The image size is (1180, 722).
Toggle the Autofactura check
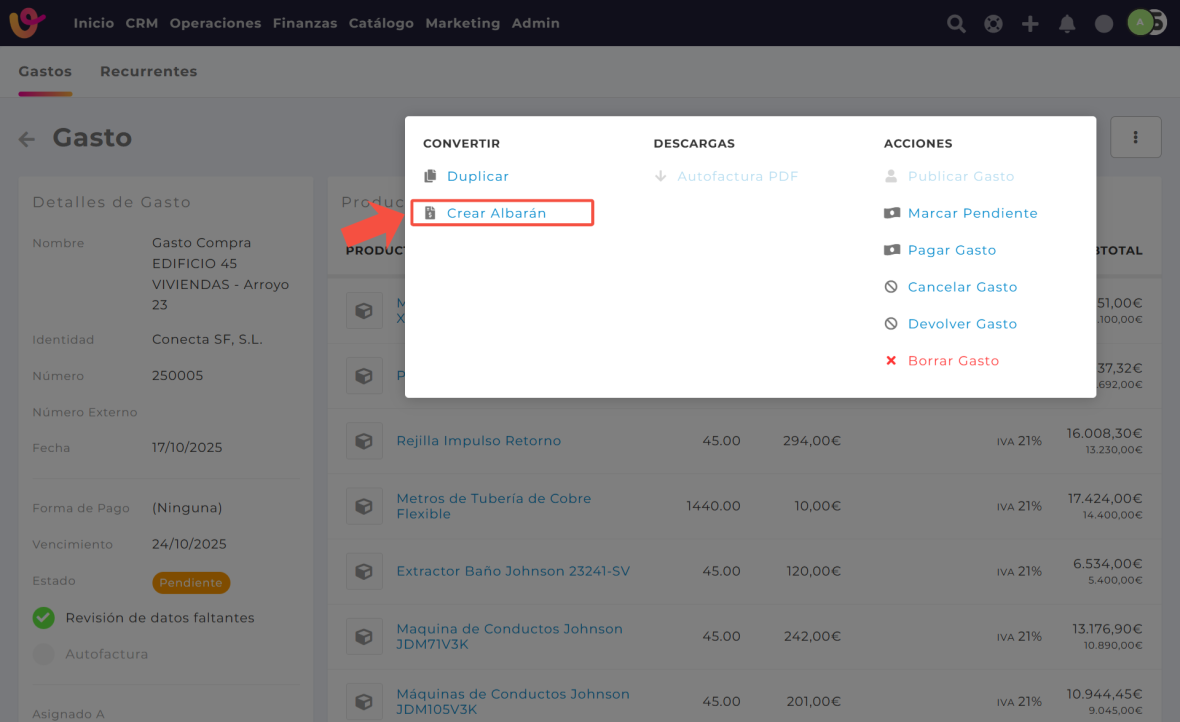[44, 654]
